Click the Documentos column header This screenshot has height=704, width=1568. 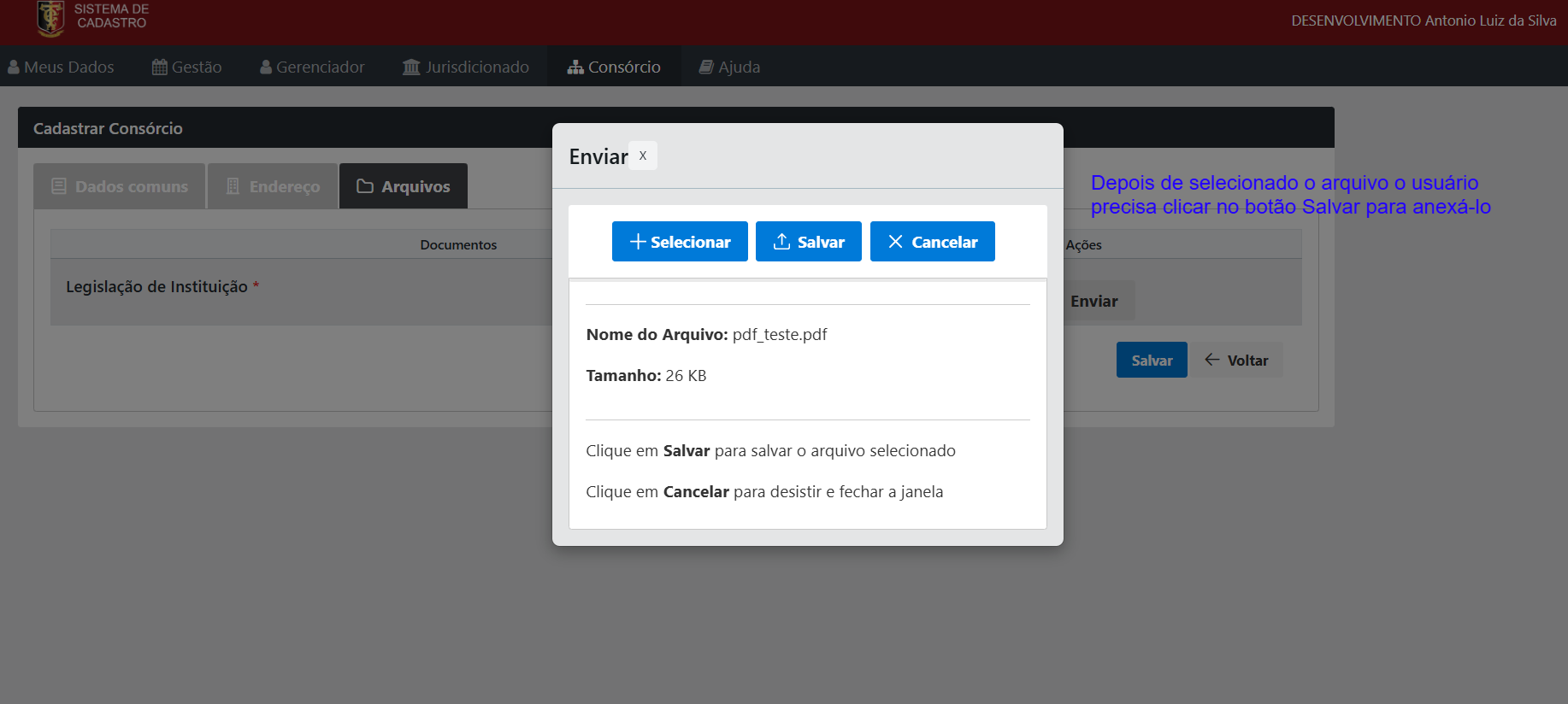point(458,244)
